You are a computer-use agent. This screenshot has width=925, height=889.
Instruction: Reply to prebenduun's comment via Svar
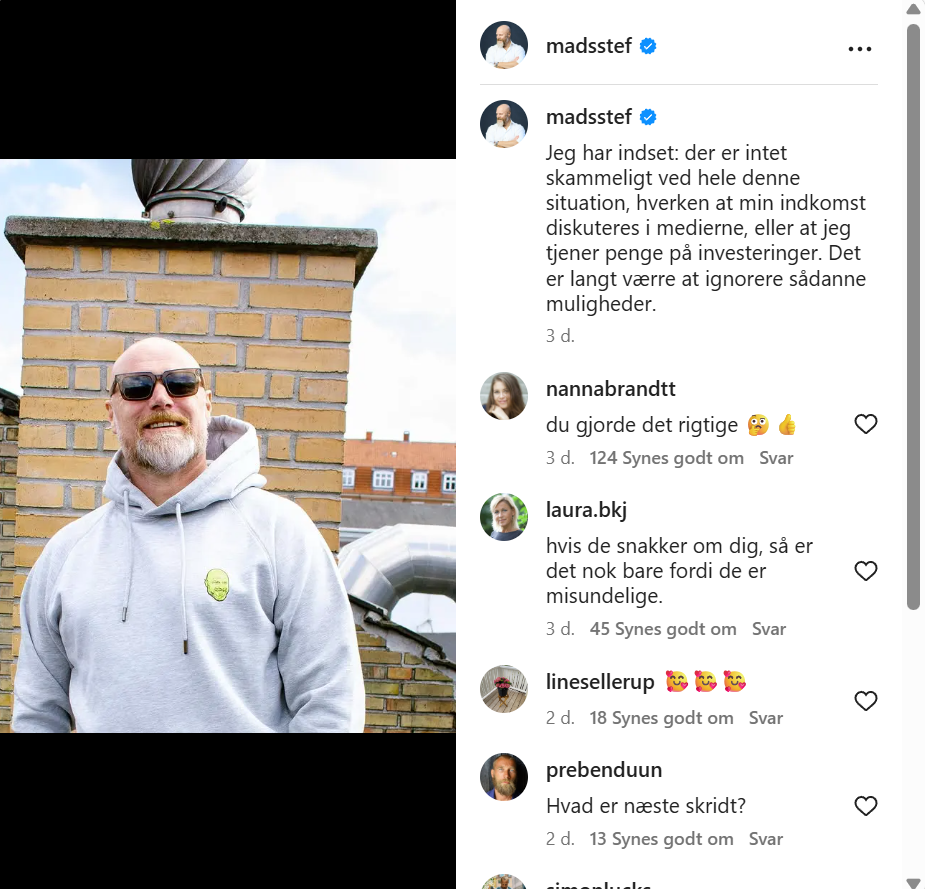[x=766, y=839]
